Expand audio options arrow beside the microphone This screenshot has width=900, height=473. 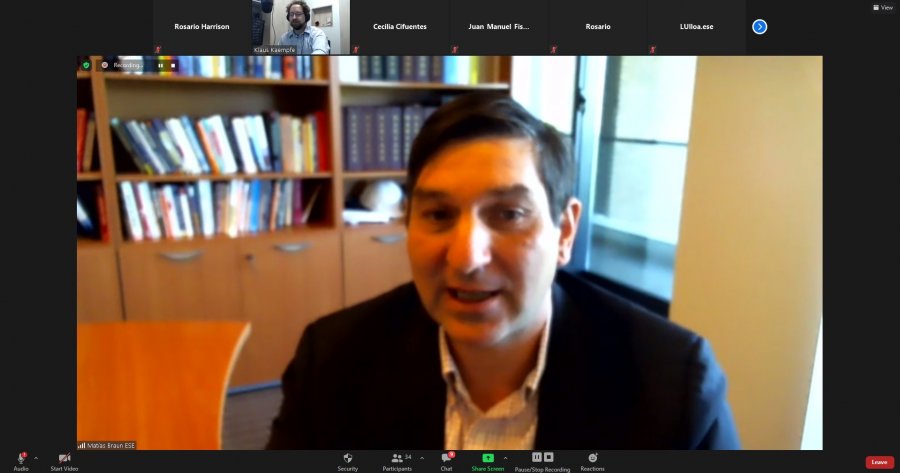point(36,458)
